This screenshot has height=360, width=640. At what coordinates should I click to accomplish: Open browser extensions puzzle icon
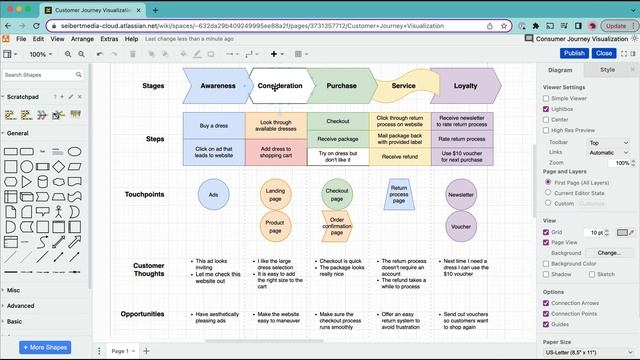[536, 26]
